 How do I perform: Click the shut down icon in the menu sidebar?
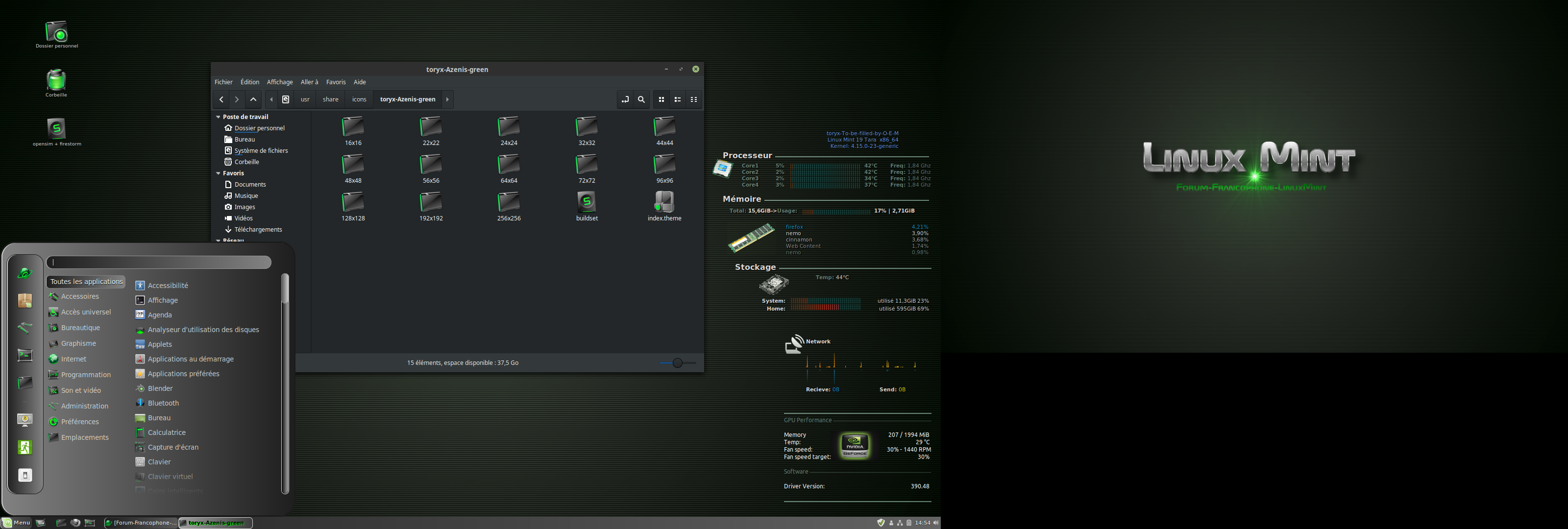click(x=25, y=476)
